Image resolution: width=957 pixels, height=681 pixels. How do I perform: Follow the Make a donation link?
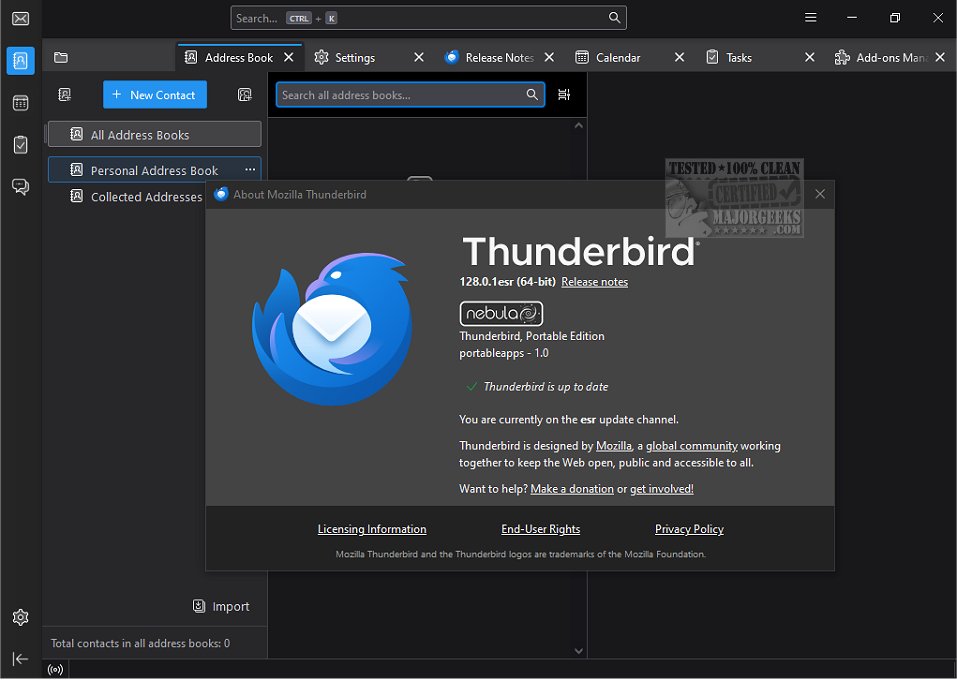point(572,489)
